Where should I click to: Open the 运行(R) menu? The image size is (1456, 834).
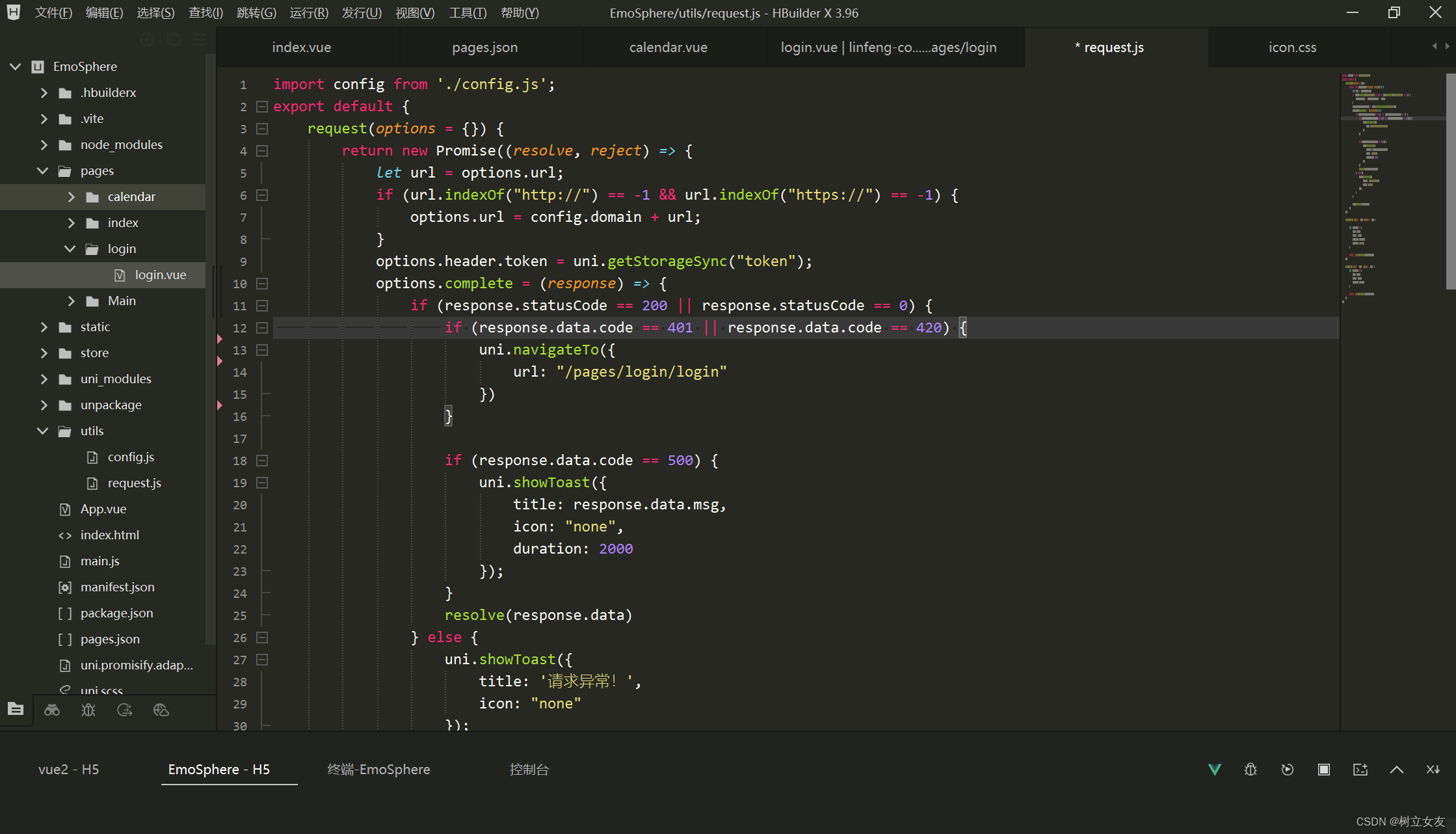(308, 13)
